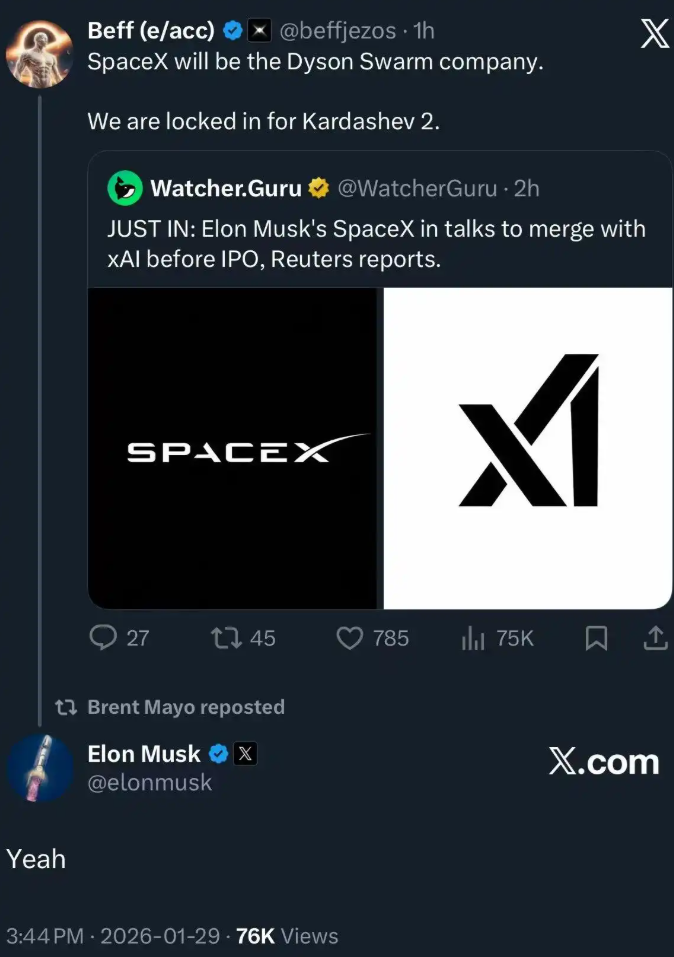Viewport: 674px width, 957px height.
Task: Open the views analytics bar icon
Action: pos(472,638)
